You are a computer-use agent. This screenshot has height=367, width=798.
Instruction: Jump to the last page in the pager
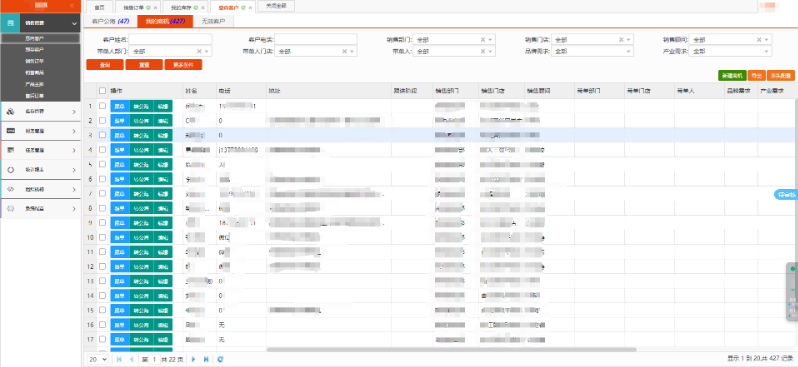point(206,359)
